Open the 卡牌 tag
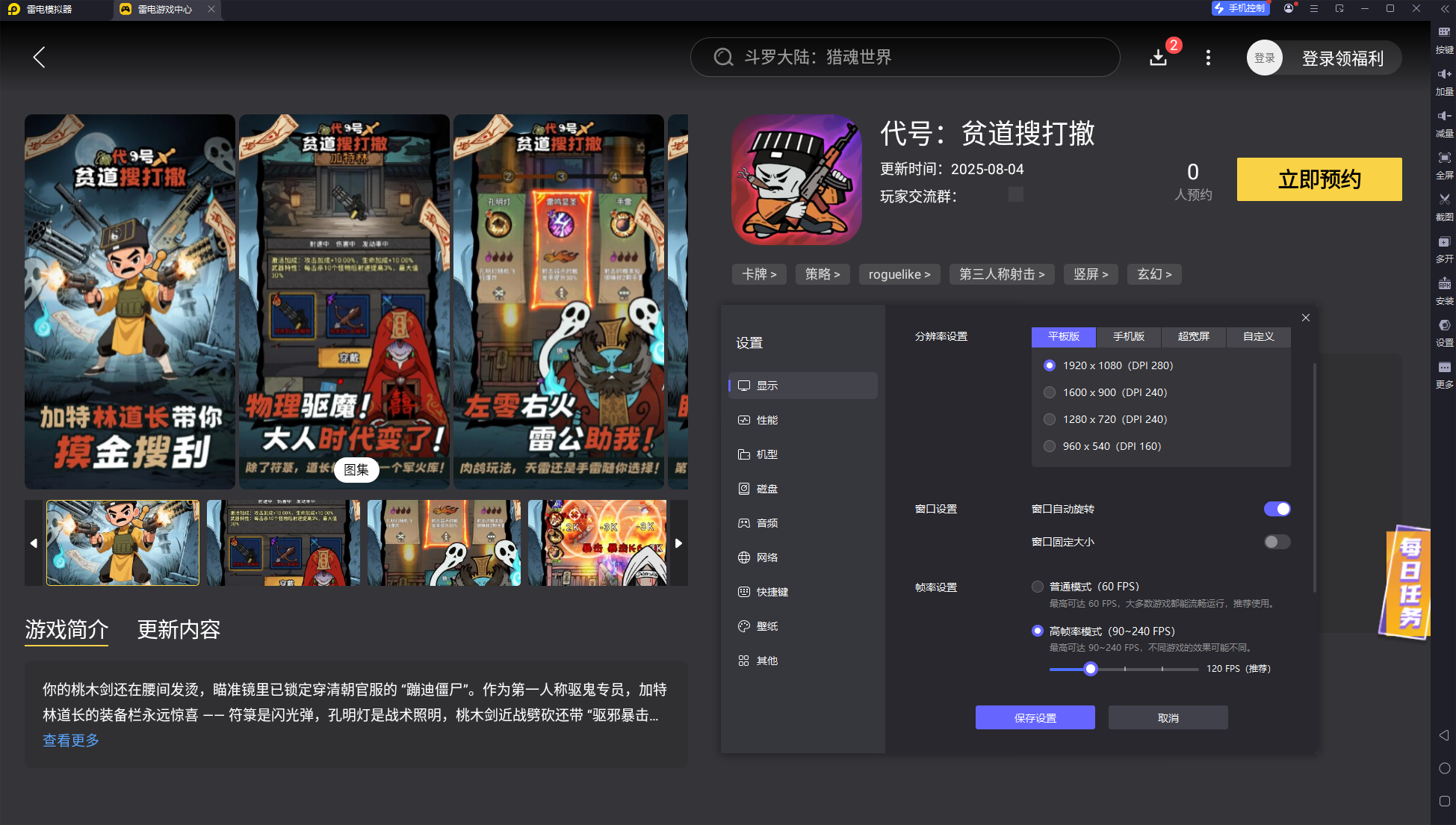This screenshot has height=825, width=1456. pos(759,274)
